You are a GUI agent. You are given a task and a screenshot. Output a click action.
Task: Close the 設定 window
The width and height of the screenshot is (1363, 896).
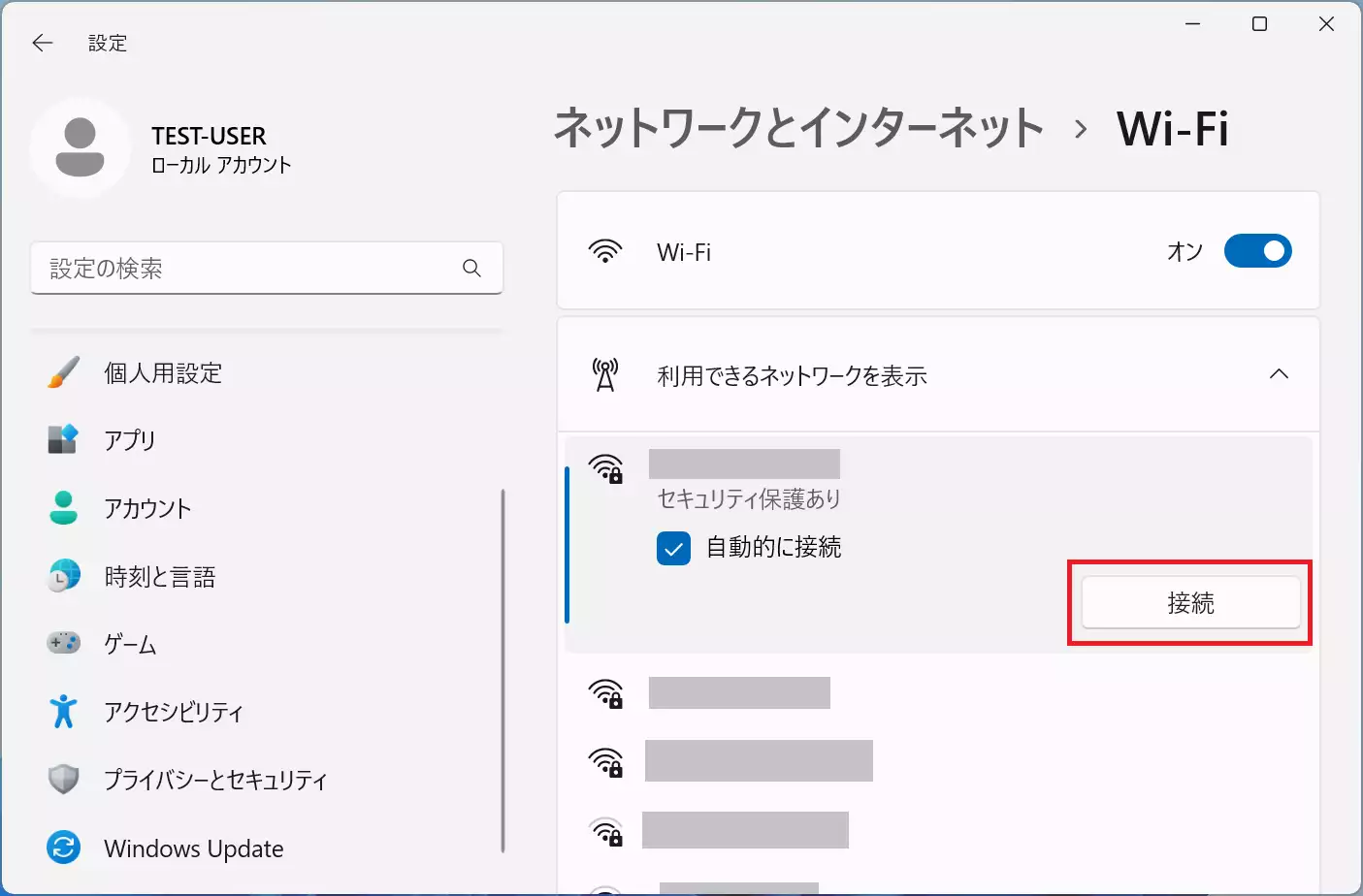[1326, 24]
